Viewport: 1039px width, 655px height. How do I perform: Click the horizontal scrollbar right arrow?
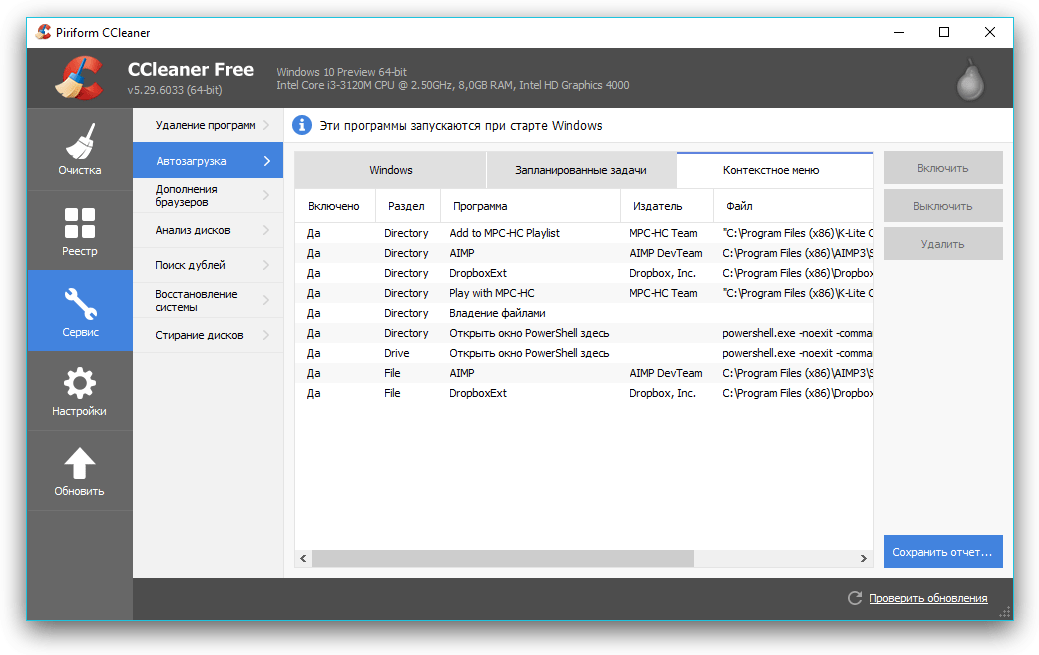(864, 558)
